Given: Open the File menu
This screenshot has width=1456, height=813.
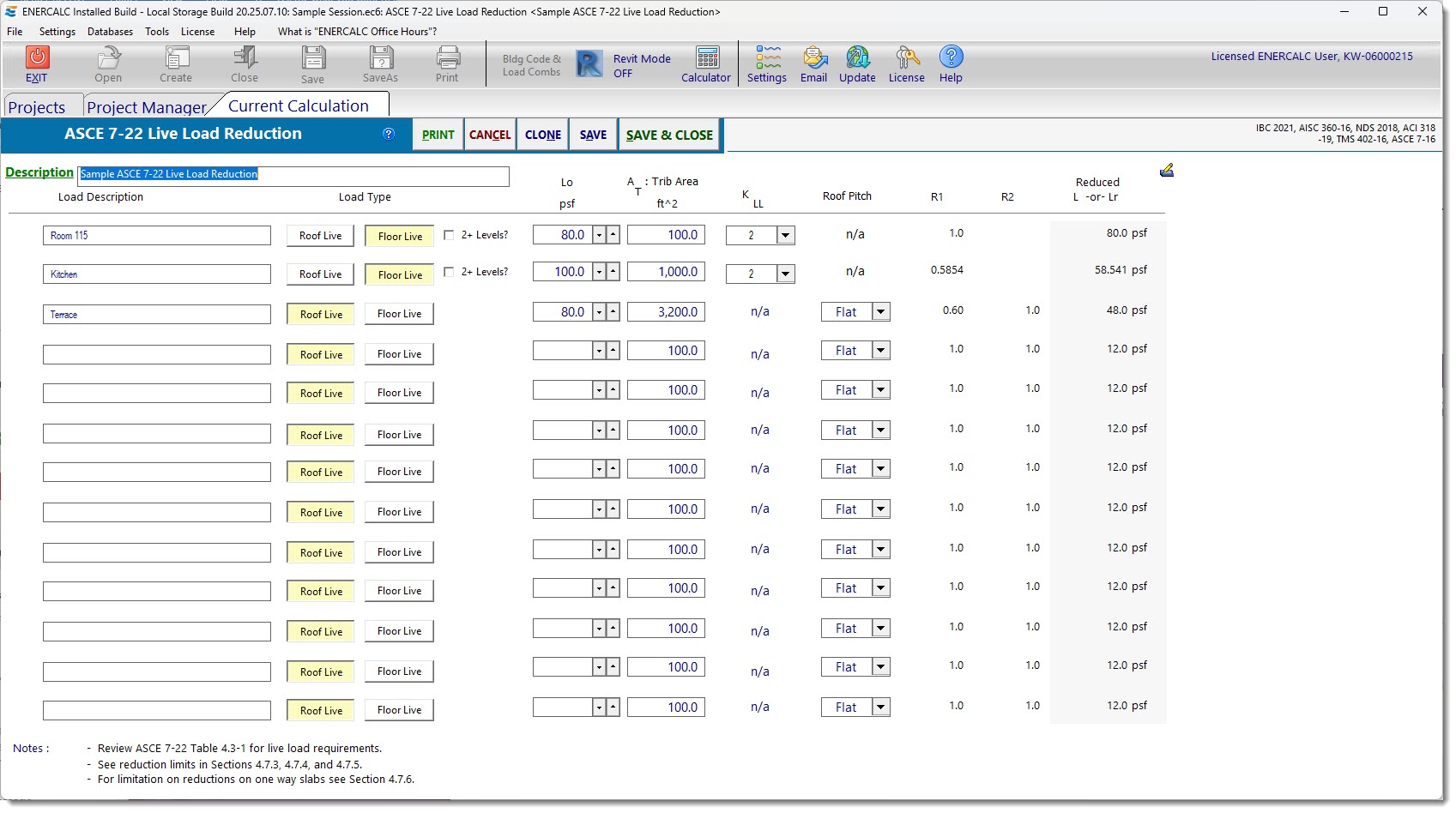Looking at the screenshot, I should 15,32.
